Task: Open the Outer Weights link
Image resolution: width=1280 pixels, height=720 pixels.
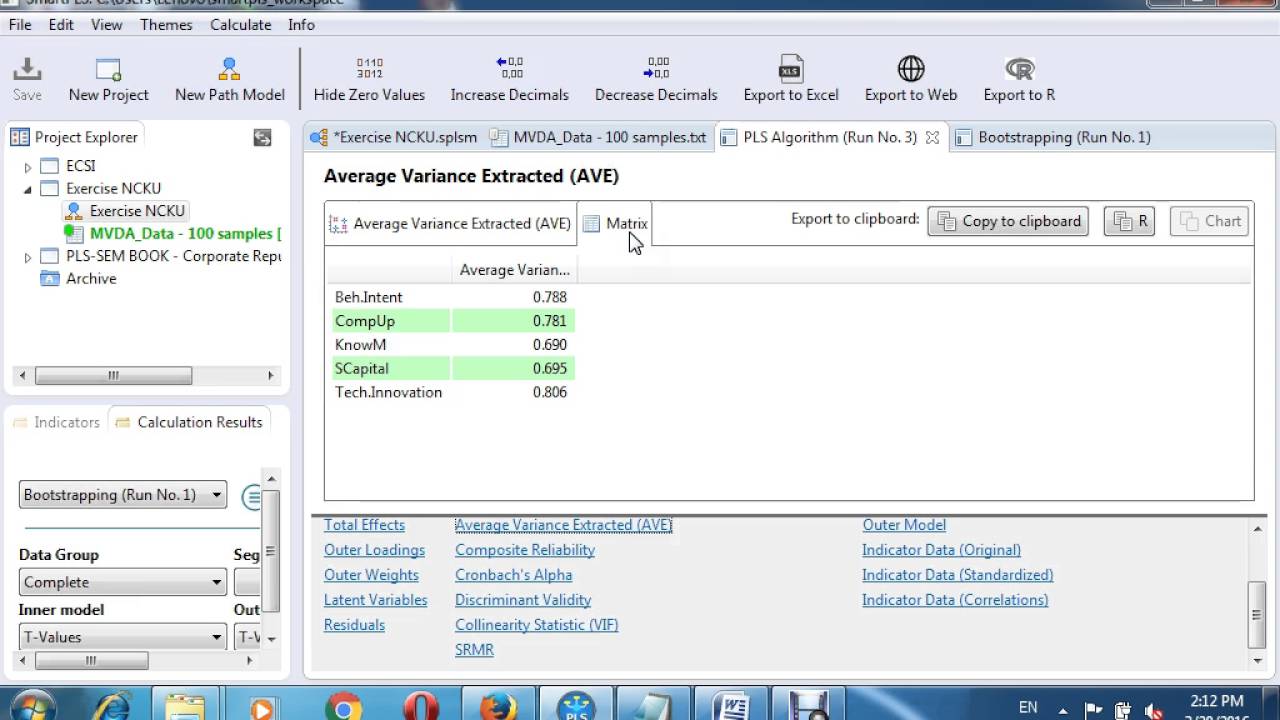Action: 371,575
